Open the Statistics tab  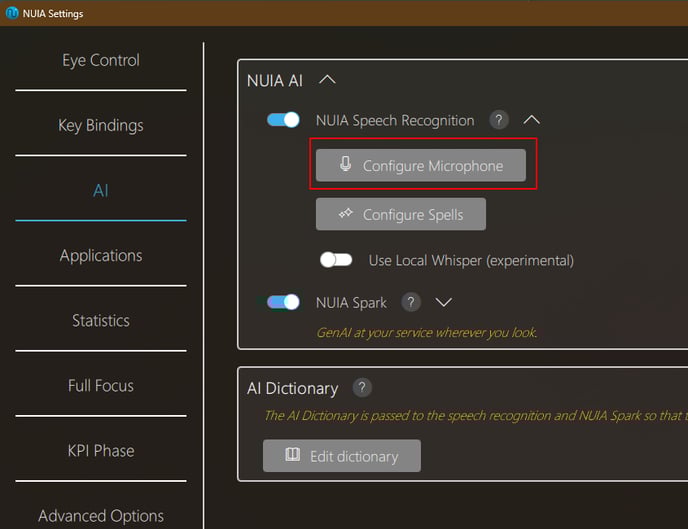click(101, 321)
